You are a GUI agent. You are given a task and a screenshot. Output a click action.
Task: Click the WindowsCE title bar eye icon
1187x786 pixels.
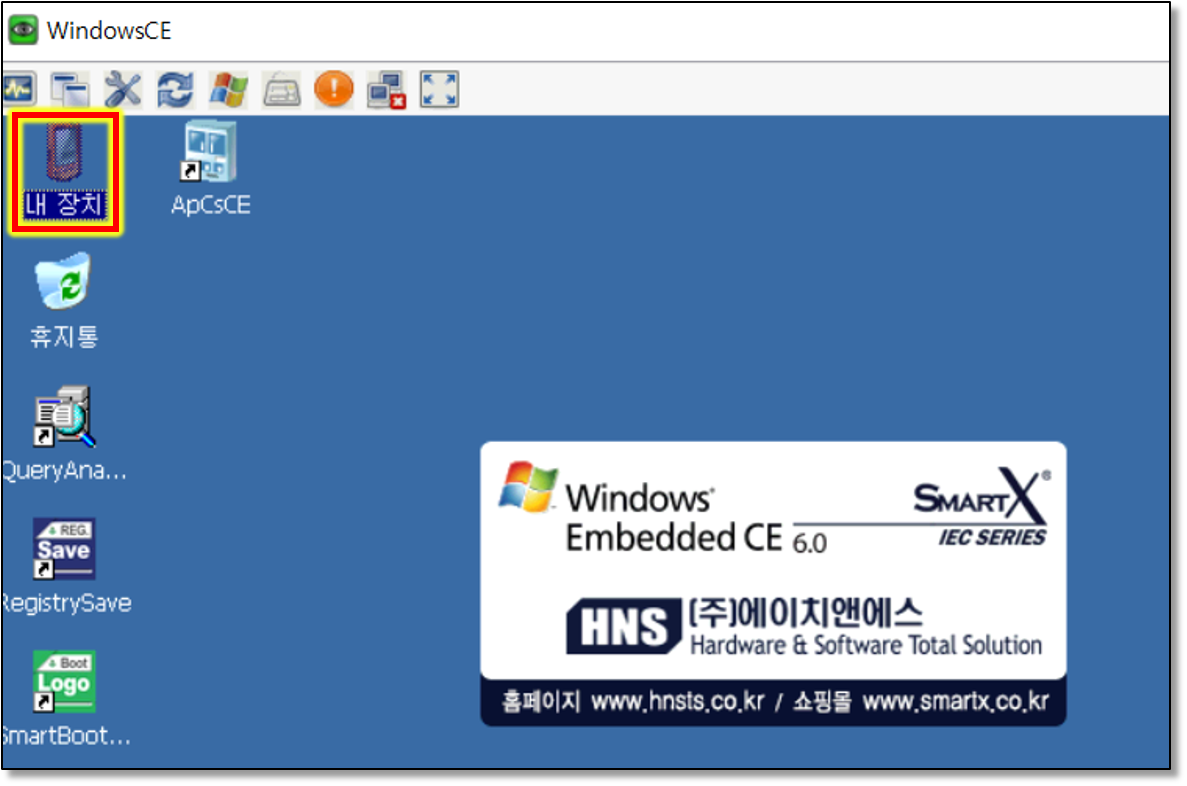[x=23, y=30]
